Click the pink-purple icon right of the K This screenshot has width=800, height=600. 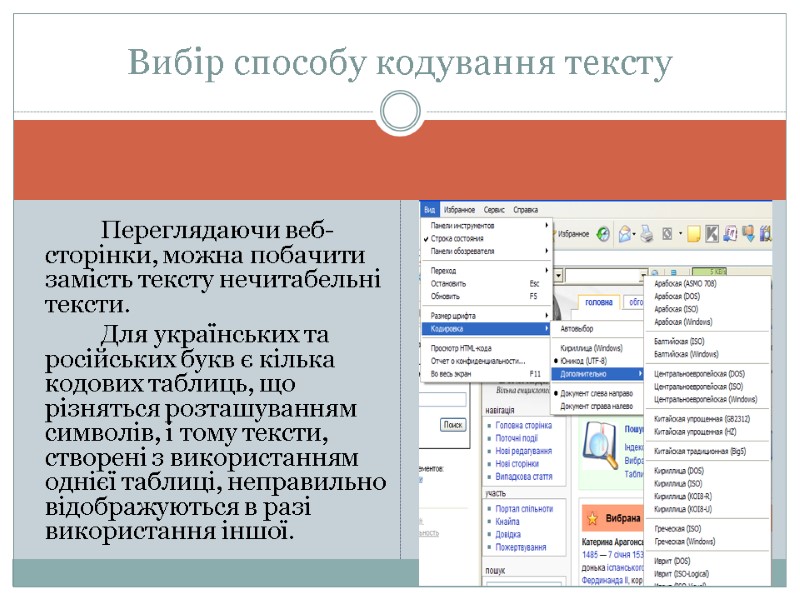click(730, 234)
